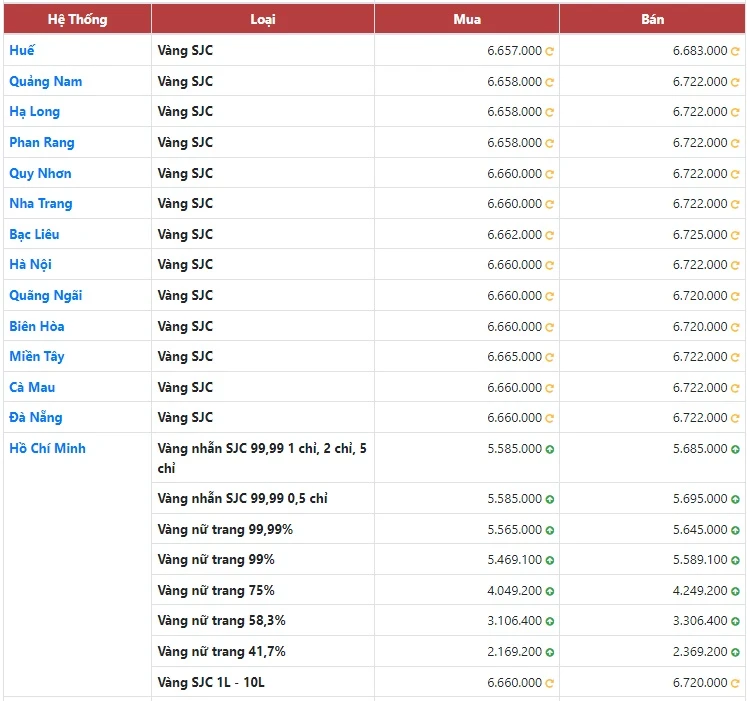Screen dimensions: 747x701
Task: Click the green arrow icon next to 3.306.400
Action: point(736,621)
